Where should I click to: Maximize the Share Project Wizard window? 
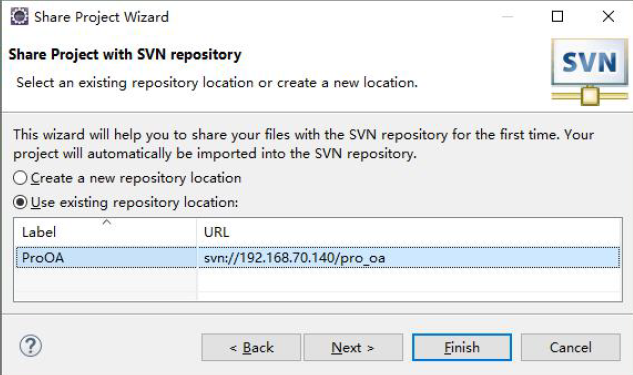pyautogui.click(x=558, y=17)
